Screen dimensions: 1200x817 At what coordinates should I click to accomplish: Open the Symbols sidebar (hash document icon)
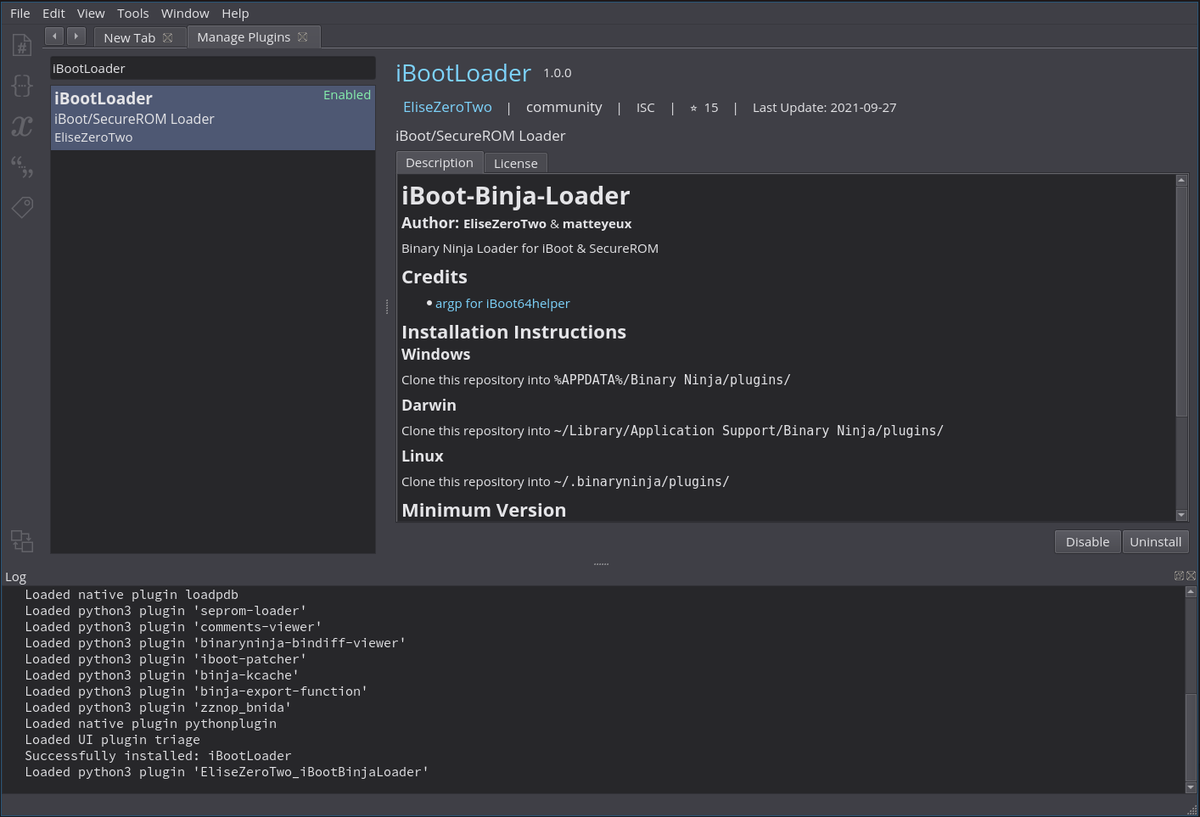click(x=22, y=45)
